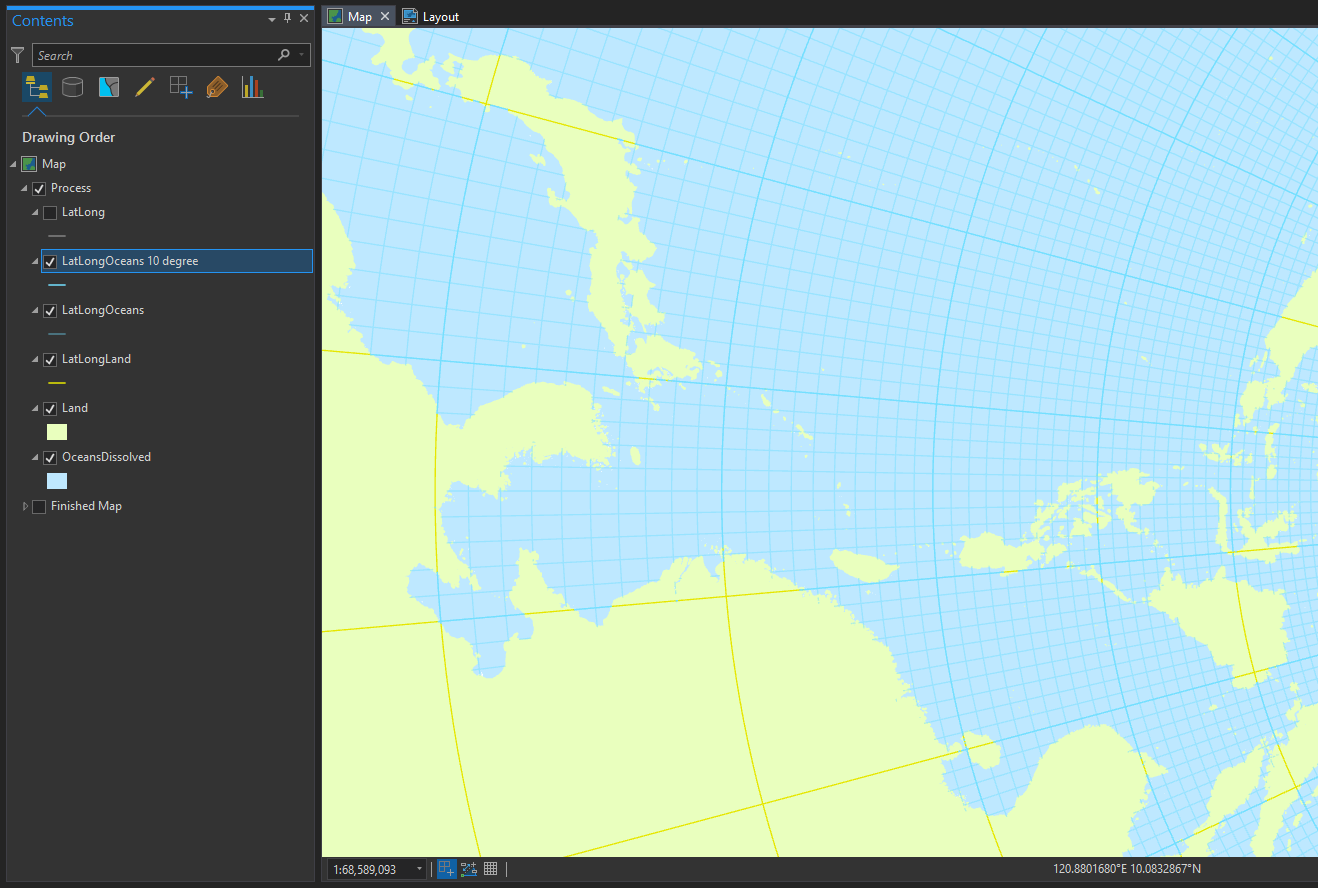This screenshot has width=1318, height=888.
Task: Hide the LatLongLand layer
Action: [50, 359]
